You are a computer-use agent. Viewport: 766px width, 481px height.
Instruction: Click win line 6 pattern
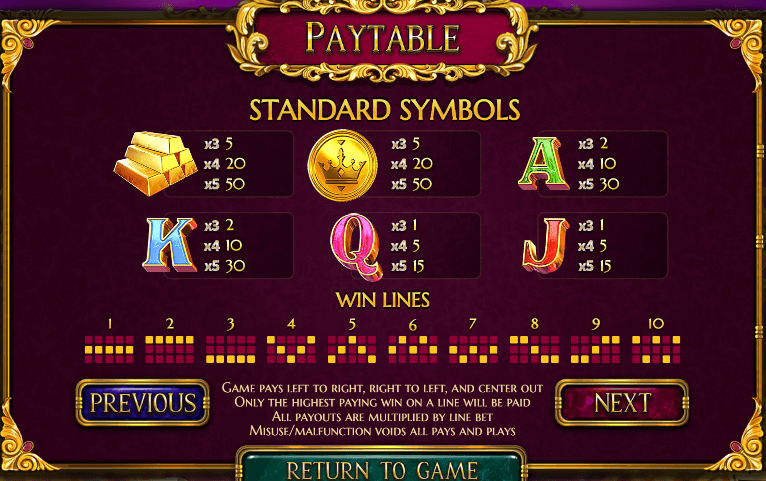tap(413, 350)
